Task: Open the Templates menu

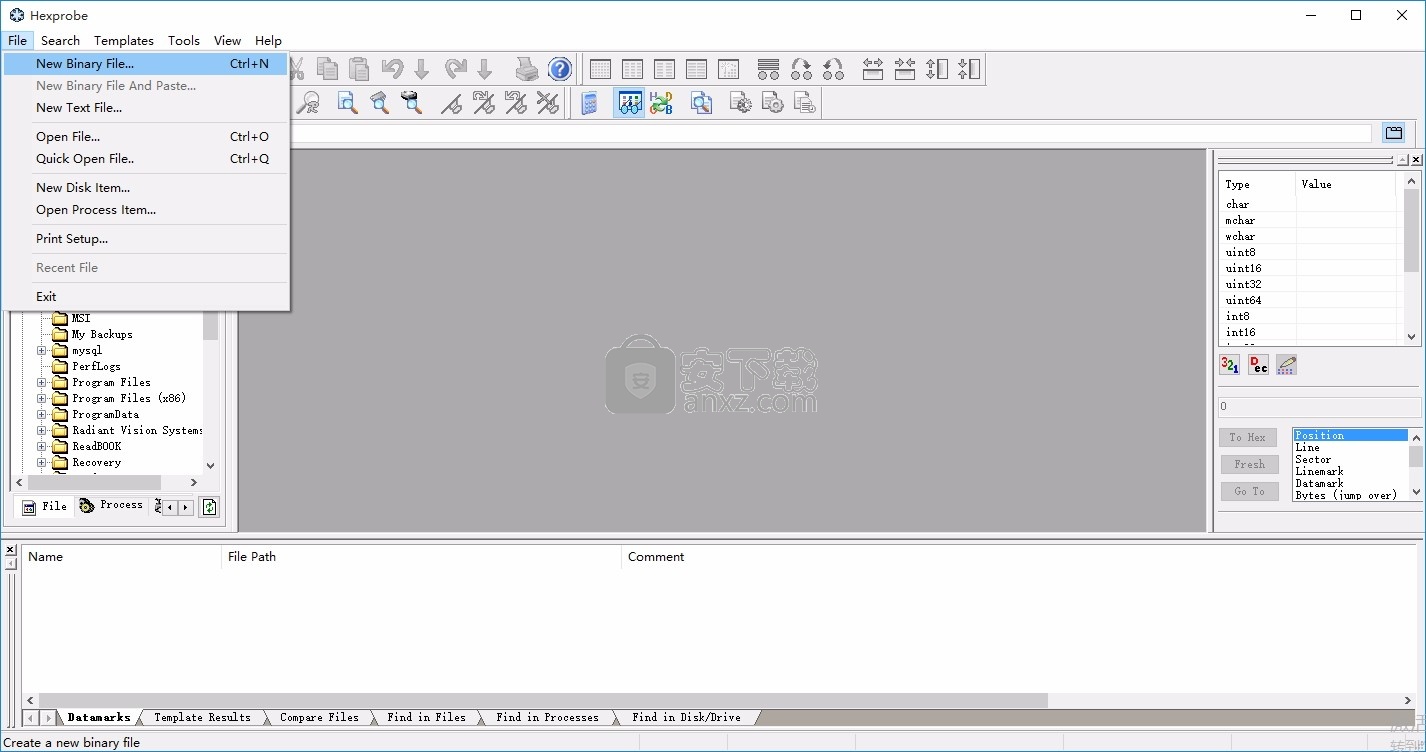Action: 124,41
